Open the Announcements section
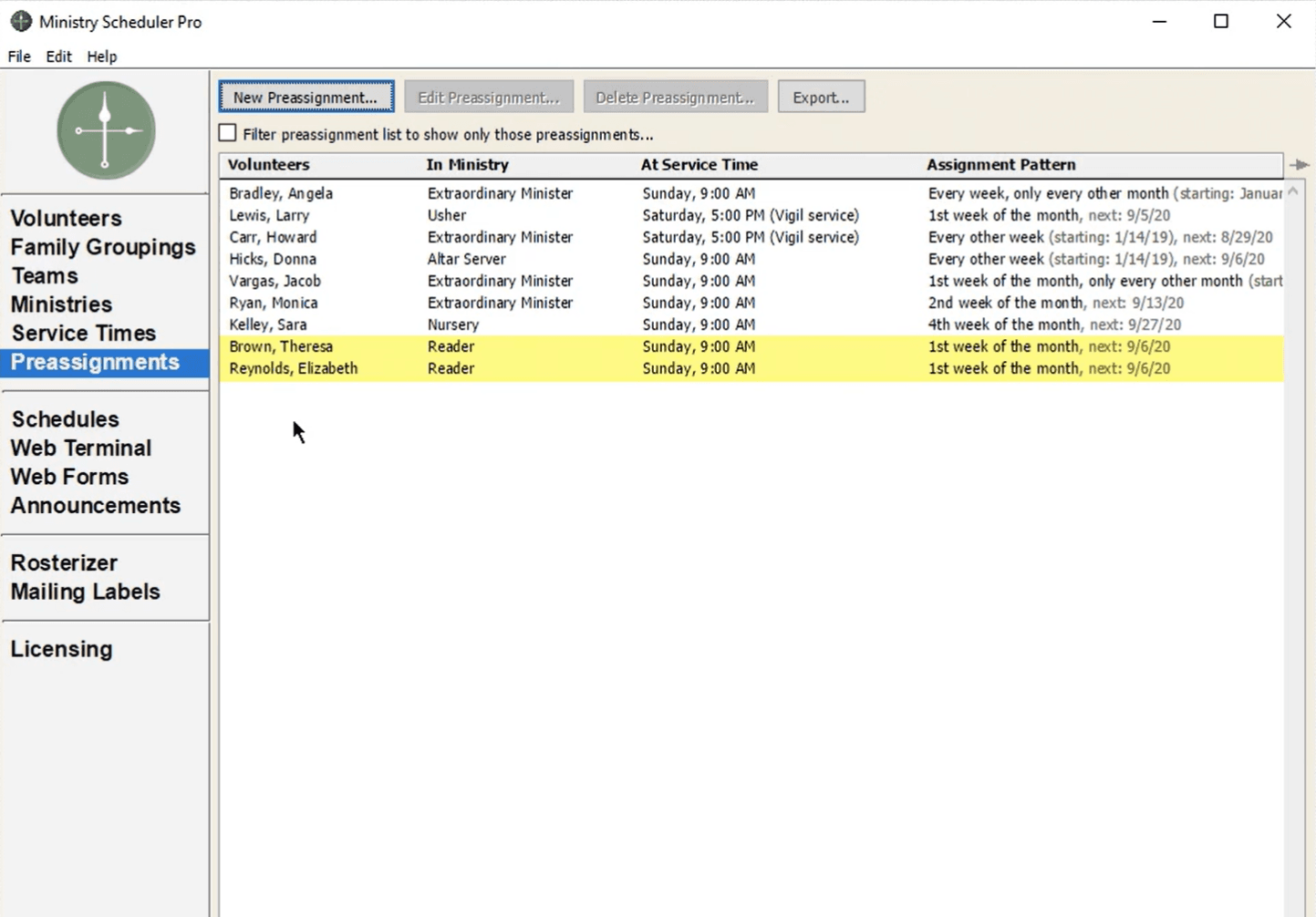Viewport: 1316px width, 917px height. coord(96,505)
